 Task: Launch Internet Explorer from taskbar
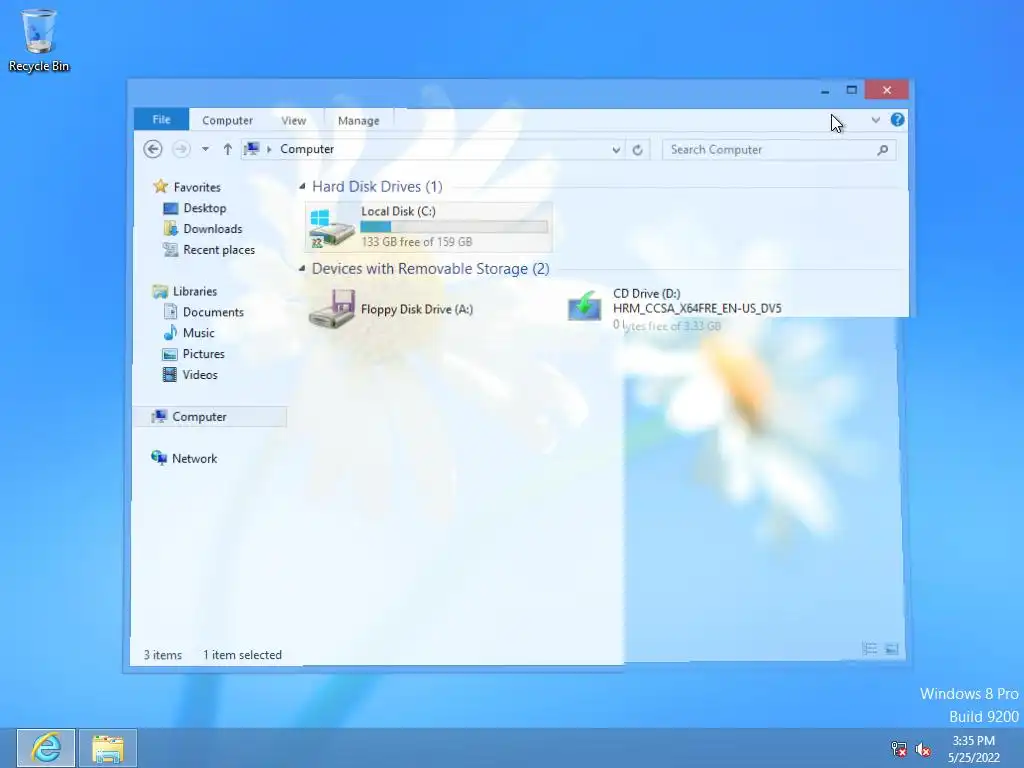click(x=46, y=748)
